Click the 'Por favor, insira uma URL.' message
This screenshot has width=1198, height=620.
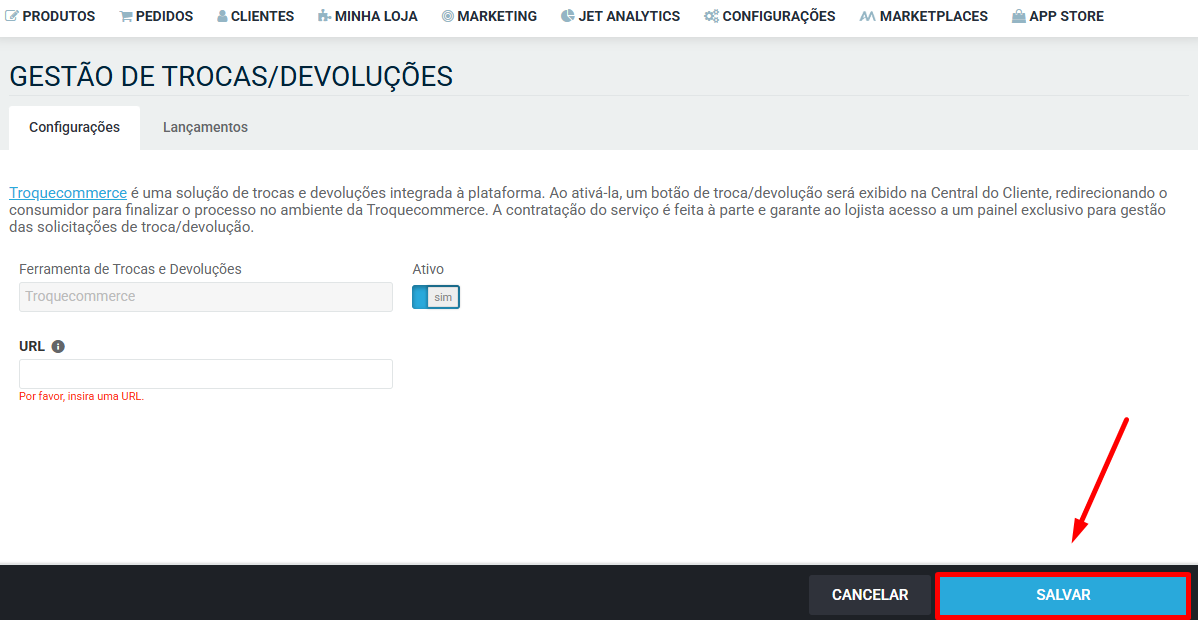(82, 397)
